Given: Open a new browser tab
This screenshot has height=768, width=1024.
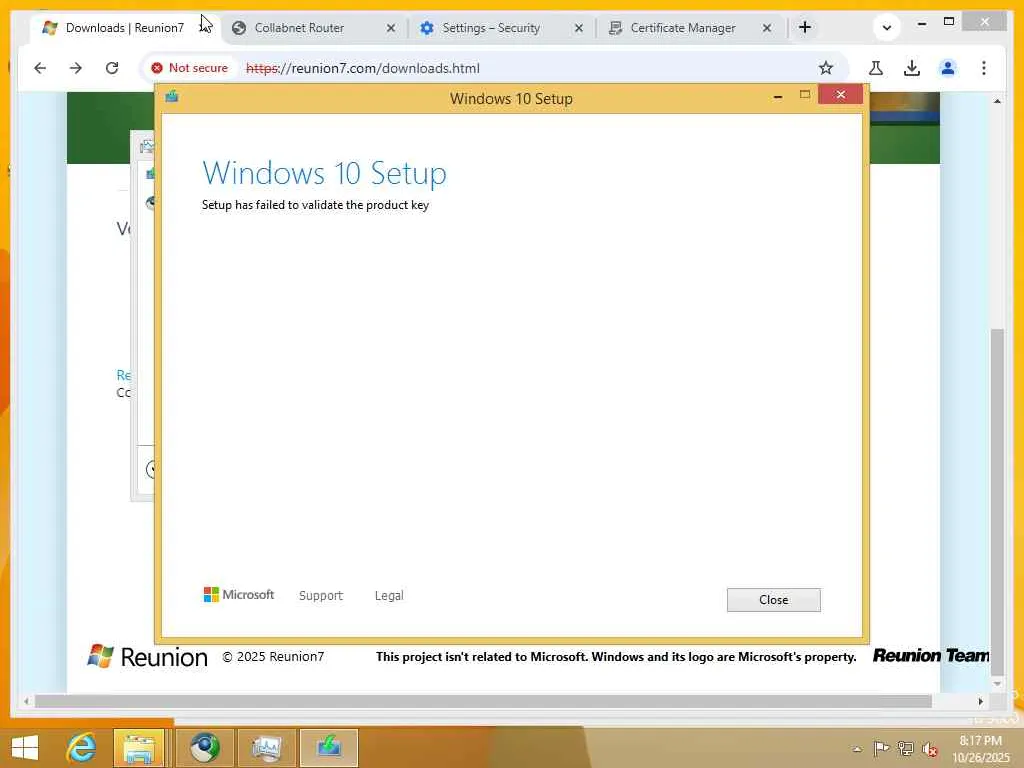Looking at the screenshot, I should (x=805, y=27).
